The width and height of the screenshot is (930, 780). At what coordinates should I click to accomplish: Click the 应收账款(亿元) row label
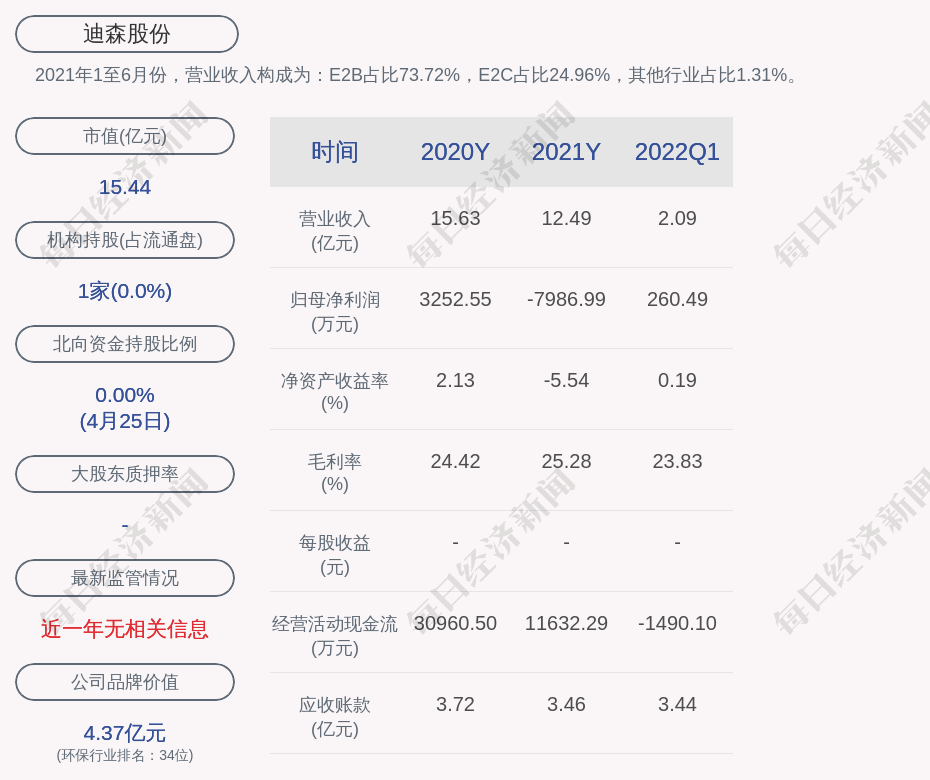pos(335,717)
